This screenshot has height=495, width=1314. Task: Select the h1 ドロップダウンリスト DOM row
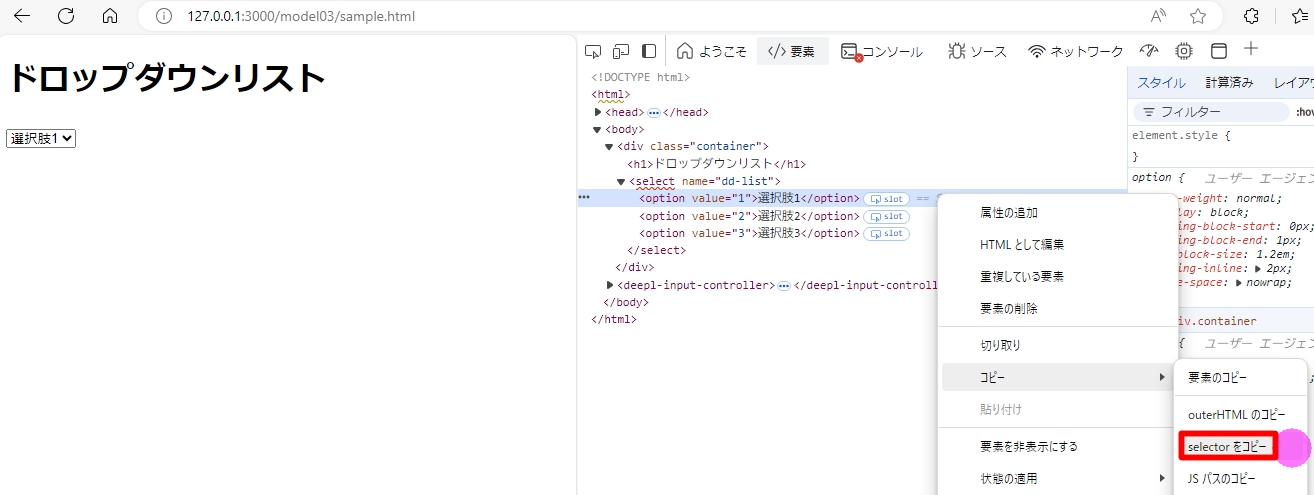pyautogui.click(x=716, y=164)
